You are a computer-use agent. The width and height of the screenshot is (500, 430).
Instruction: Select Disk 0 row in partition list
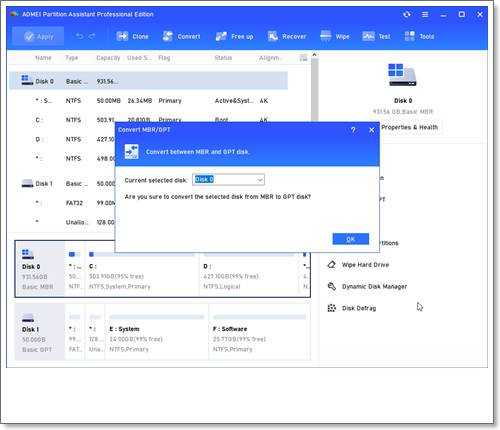pos(148,81)
